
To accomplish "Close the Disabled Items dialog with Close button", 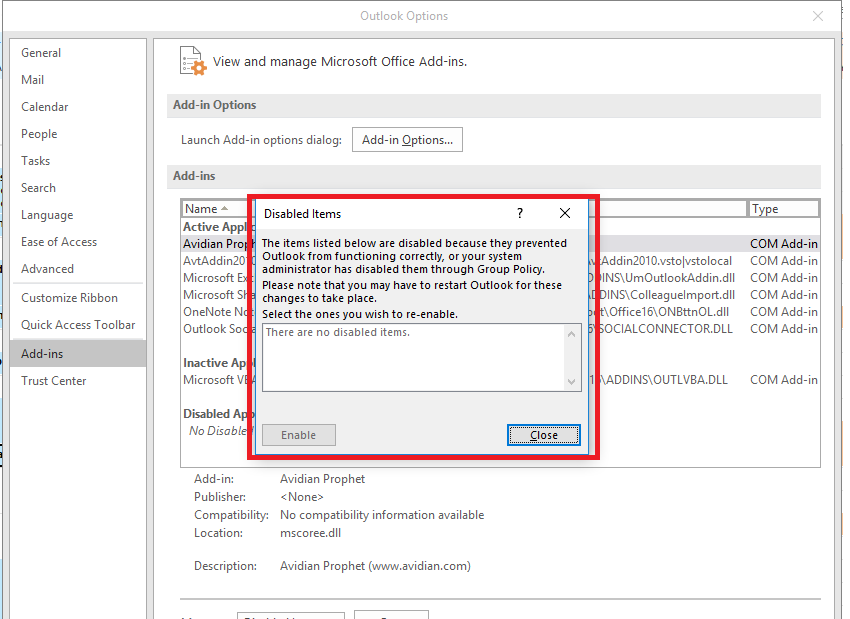I will 544,435.
